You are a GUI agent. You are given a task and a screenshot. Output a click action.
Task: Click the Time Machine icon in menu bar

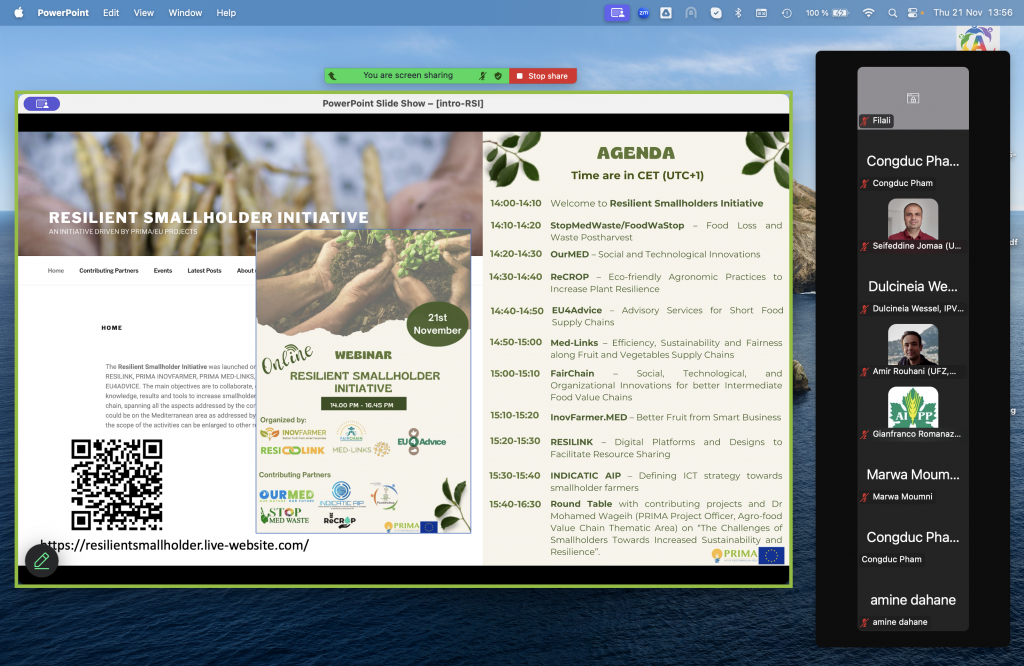pyautogui.click(x=787, y=13)
